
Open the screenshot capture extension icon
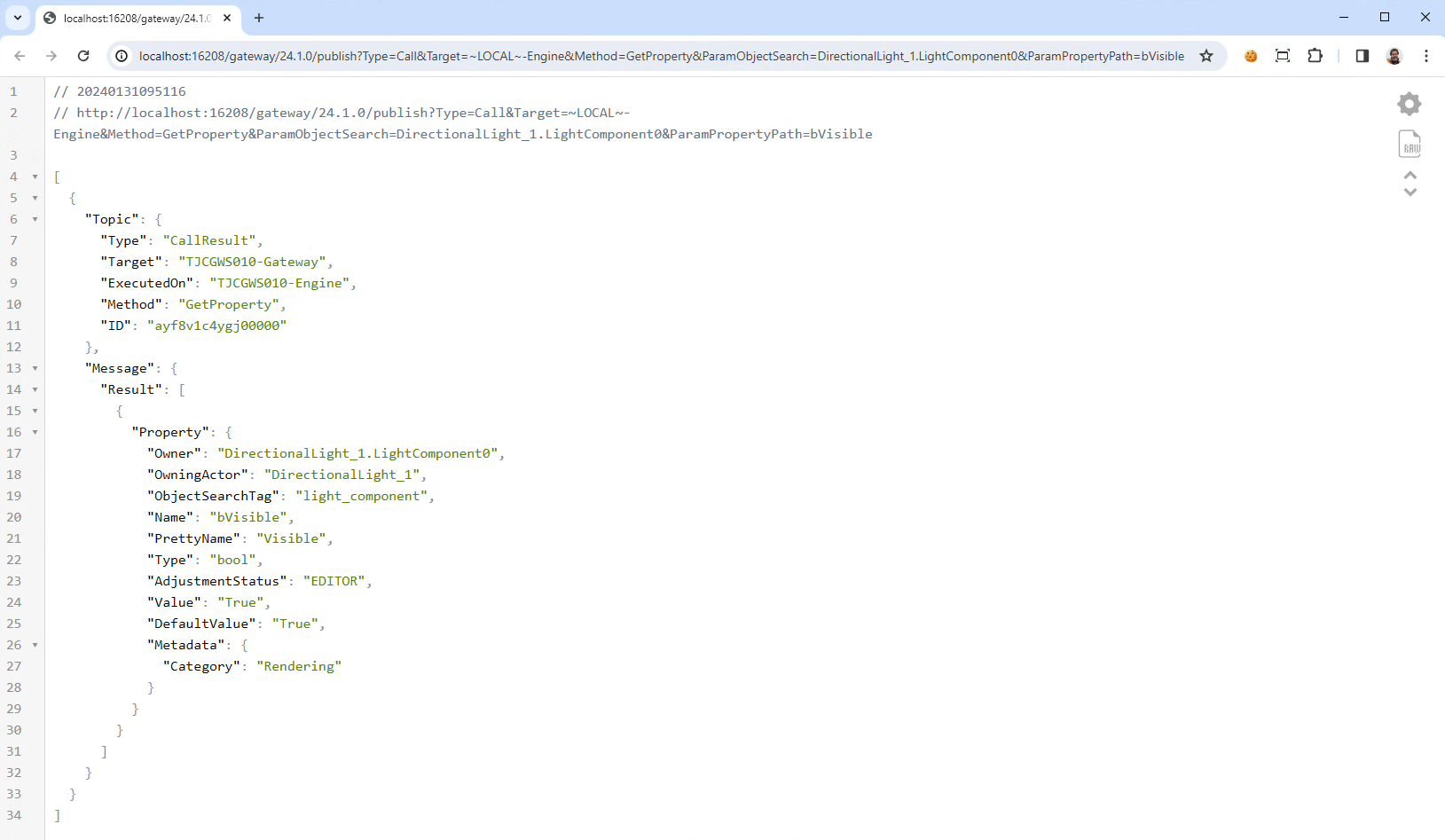[1282, 55]
